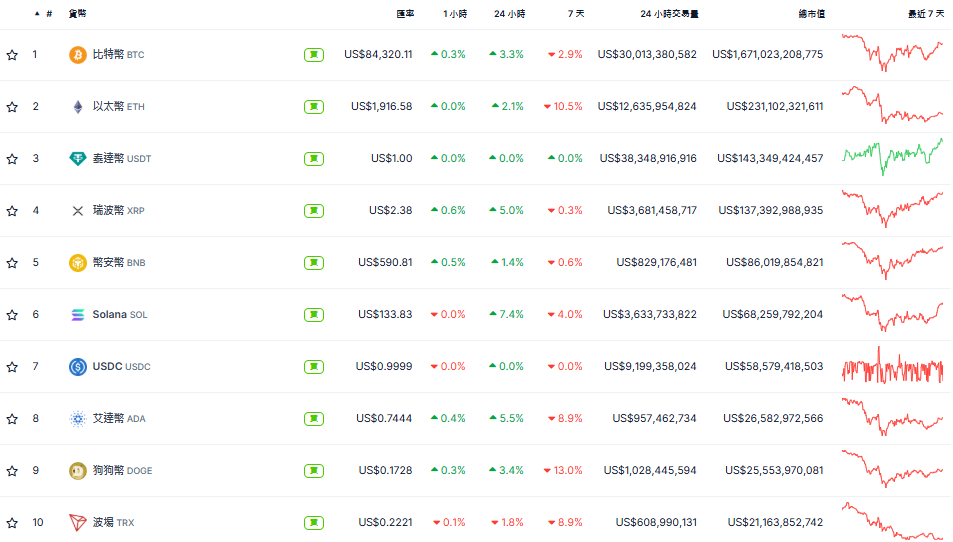The width and height of the screenshot is (953, 542).
Task: Click the XRP logo icon
Action: pyautogui.click(x=77, y=211)
